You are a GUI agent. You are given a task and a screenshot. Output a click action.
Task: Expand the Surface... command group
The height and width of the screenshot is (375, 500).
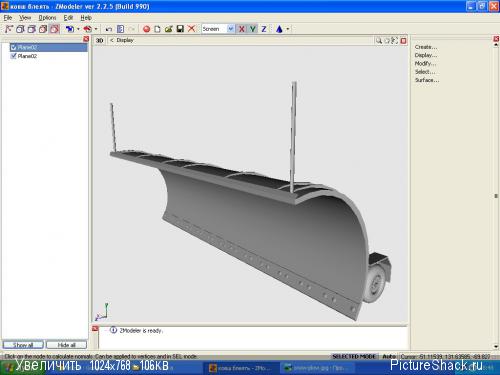pyautogui.click(x=427, y=80)
